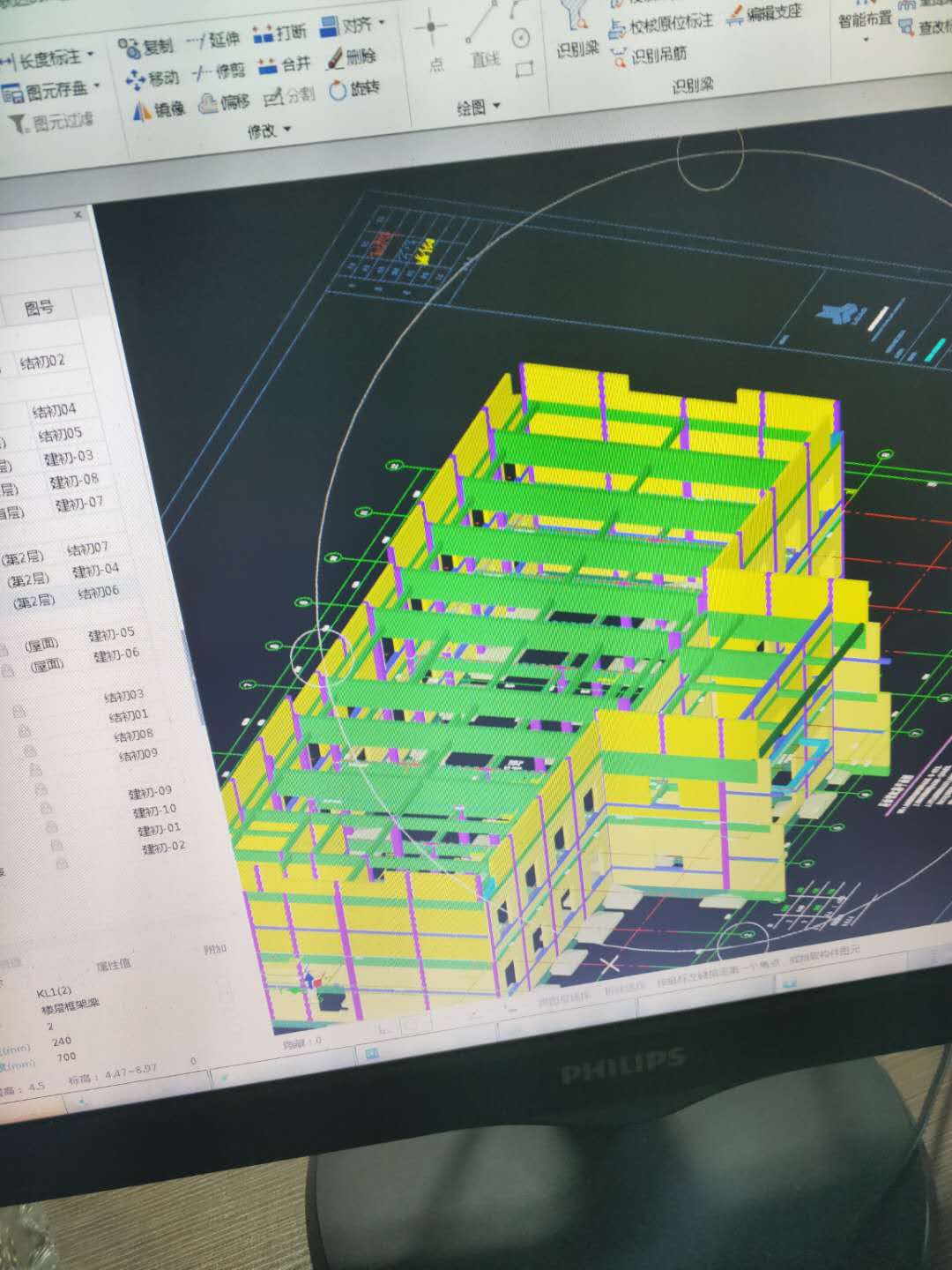The width and height of the screenshot is (952, 1270).
Task: Click 编辑支座 (Edit Support) tool
Action: click(763, 14)
